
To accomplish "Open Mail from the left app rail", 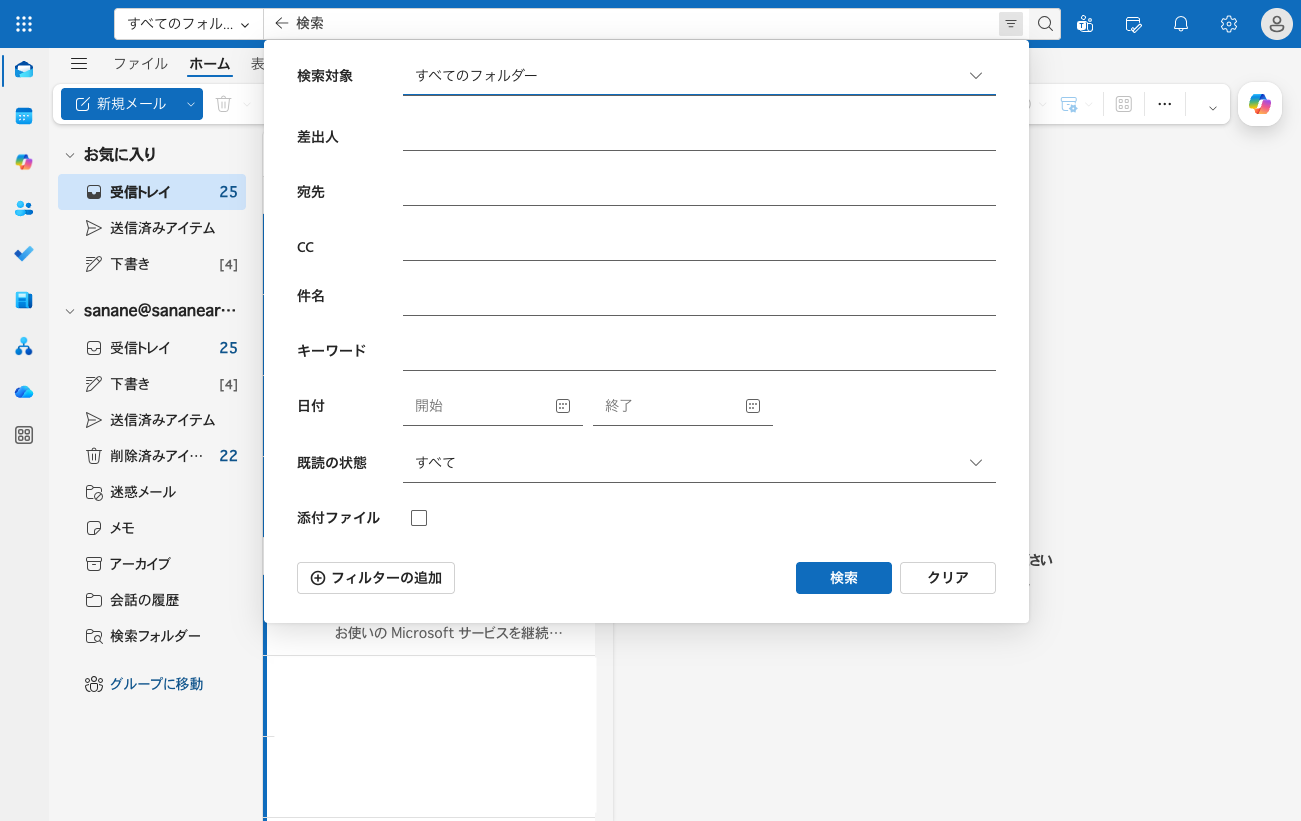I will pos(24,70).
